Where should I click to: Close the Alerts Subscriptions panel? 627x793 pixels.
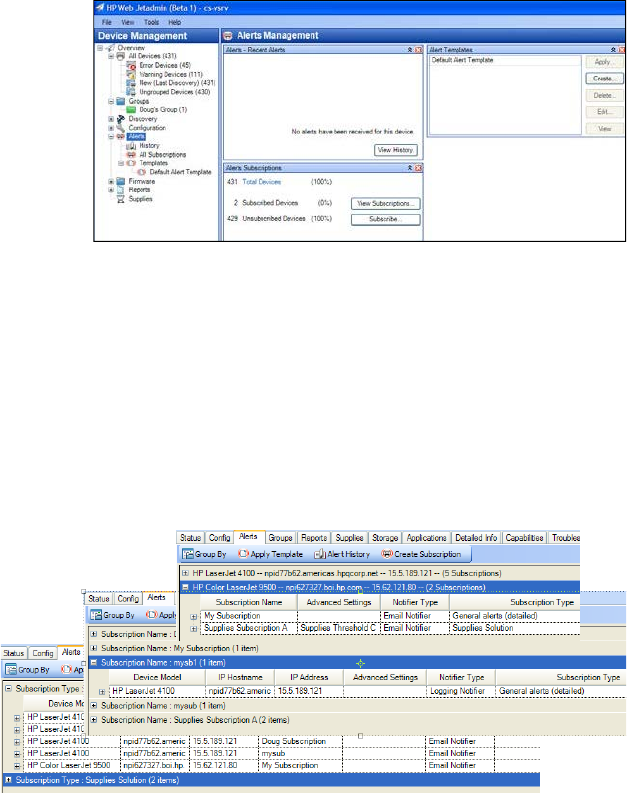[419, 168]
